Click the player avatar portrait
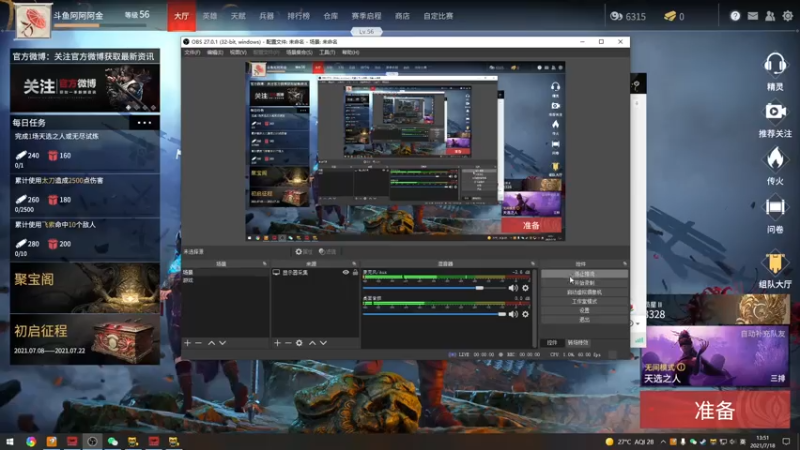800x450 pixels. pos(33,20)
